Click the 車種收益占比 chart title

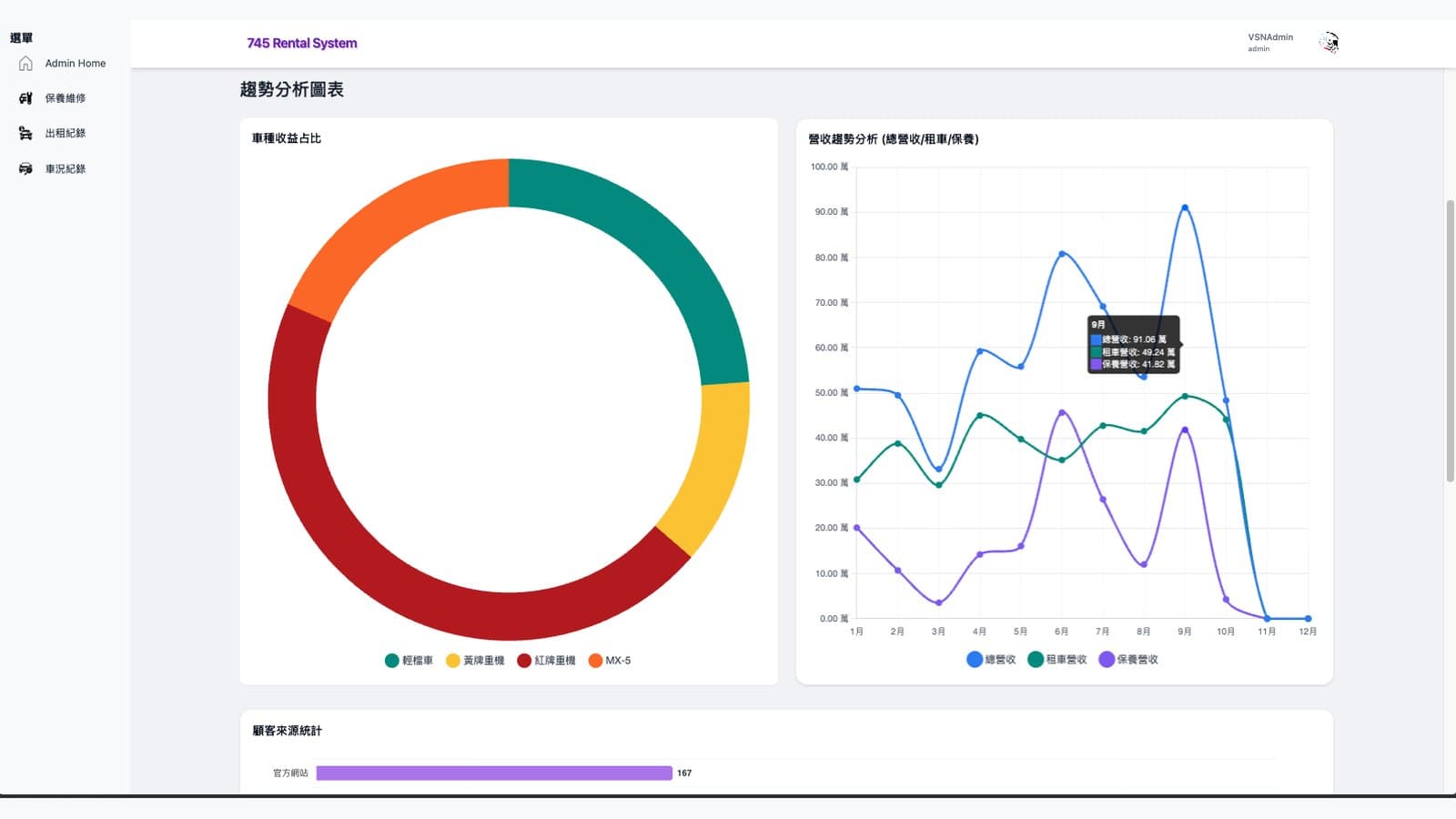(x=287, y=138)
